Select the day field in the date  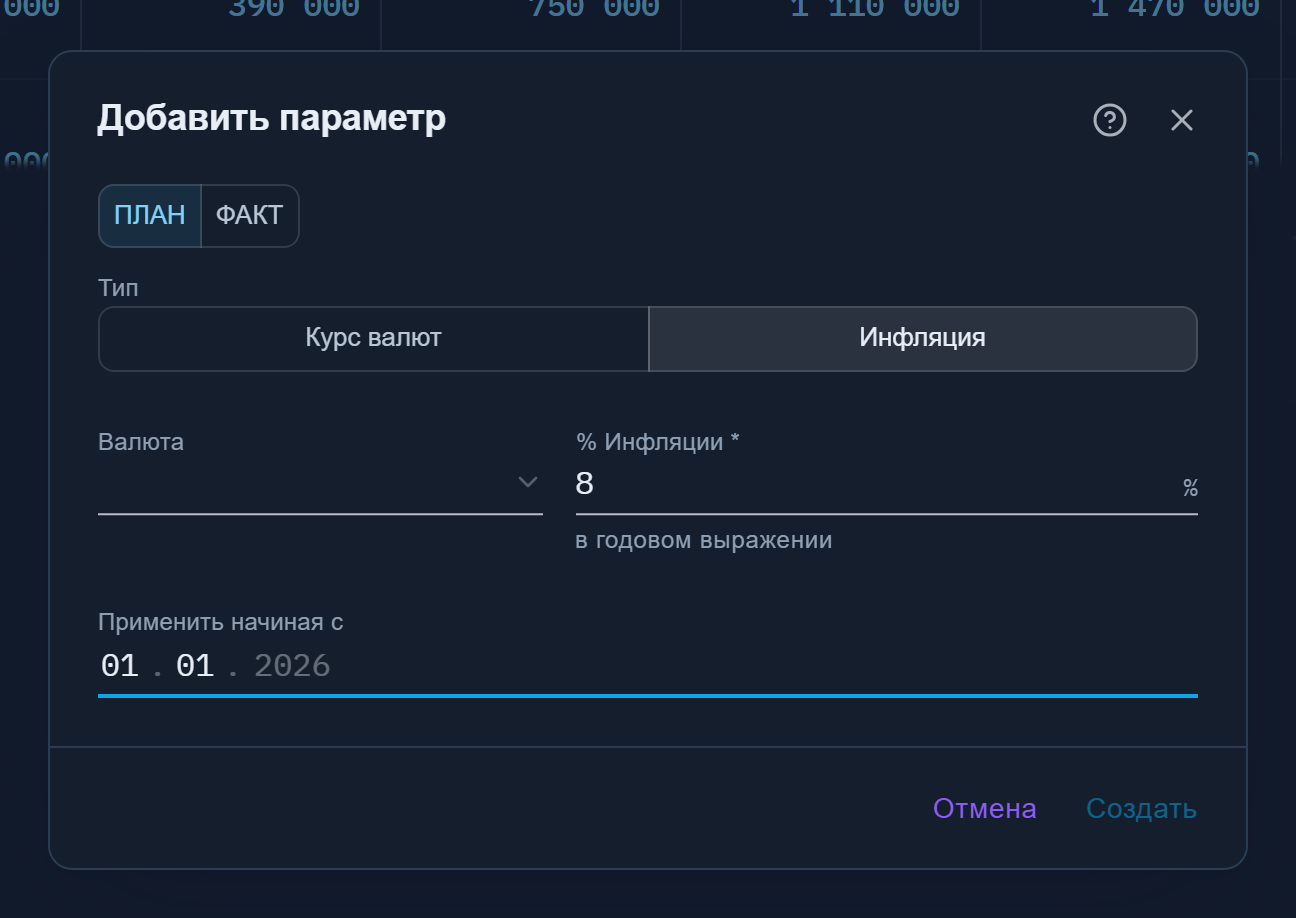[120, 666]
